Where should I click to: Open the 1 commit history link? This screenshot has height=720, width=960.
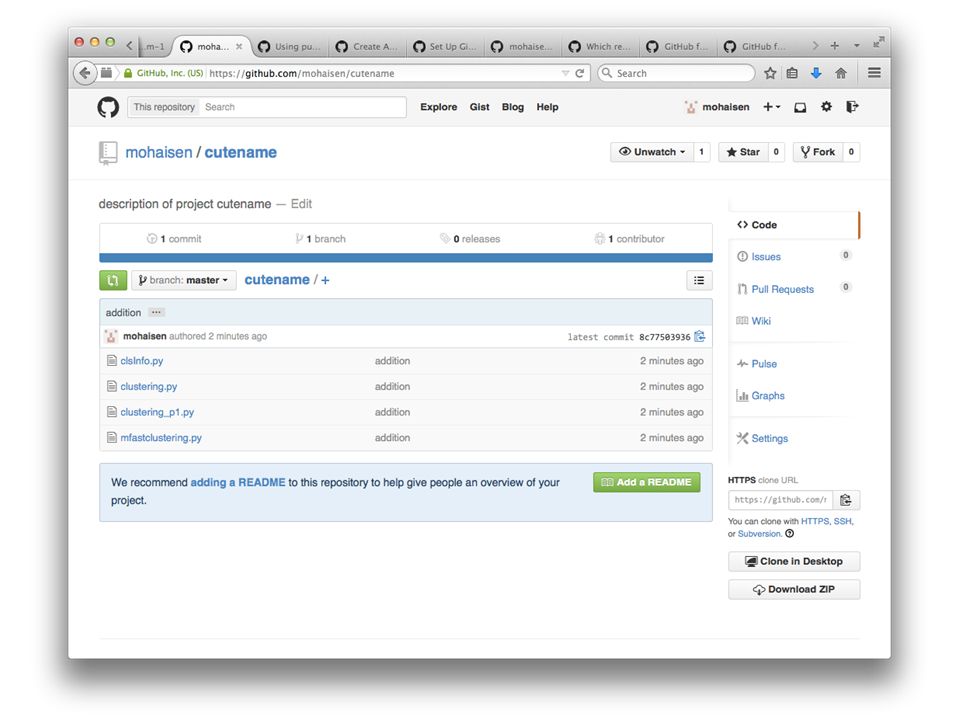pyautogui.click(x=174, y=239)
